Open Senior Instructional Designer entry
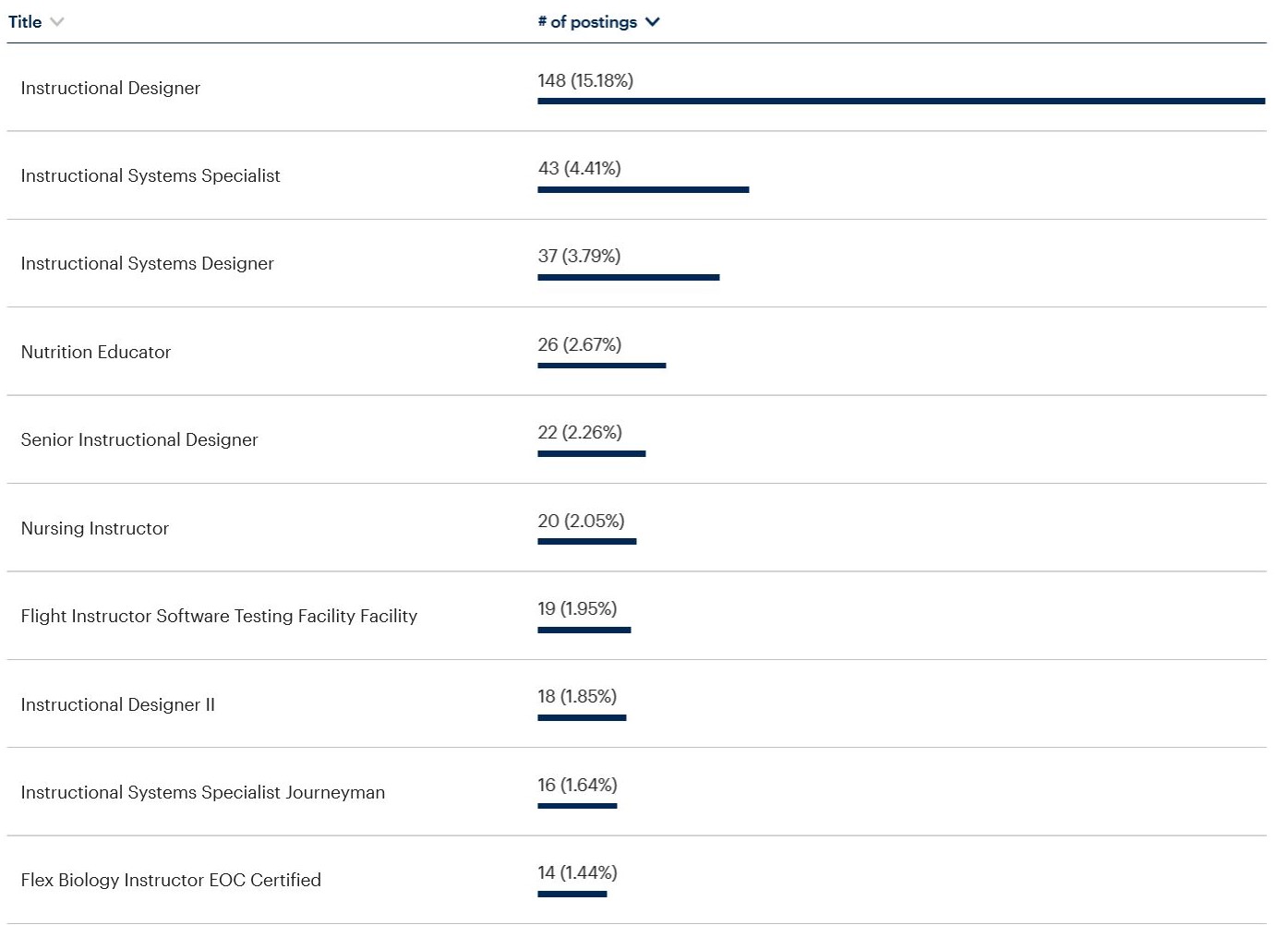This screenshot has width=1288, height=925. pyautogui.click(x=139, y=439)
